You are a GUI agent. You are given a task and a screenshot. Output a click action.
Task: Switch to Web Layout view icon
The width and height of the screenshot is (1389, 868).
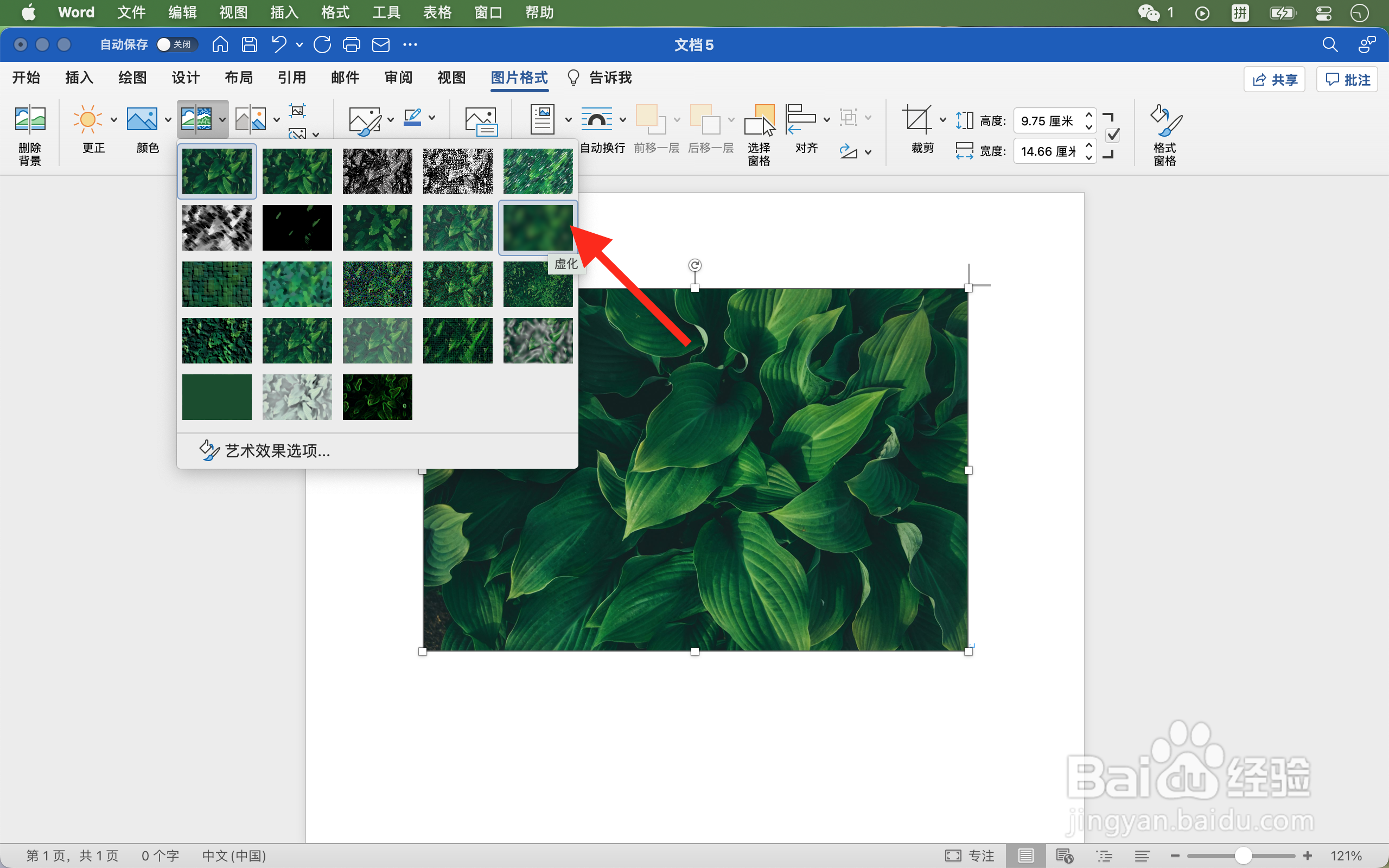[x=1065, y=856]
